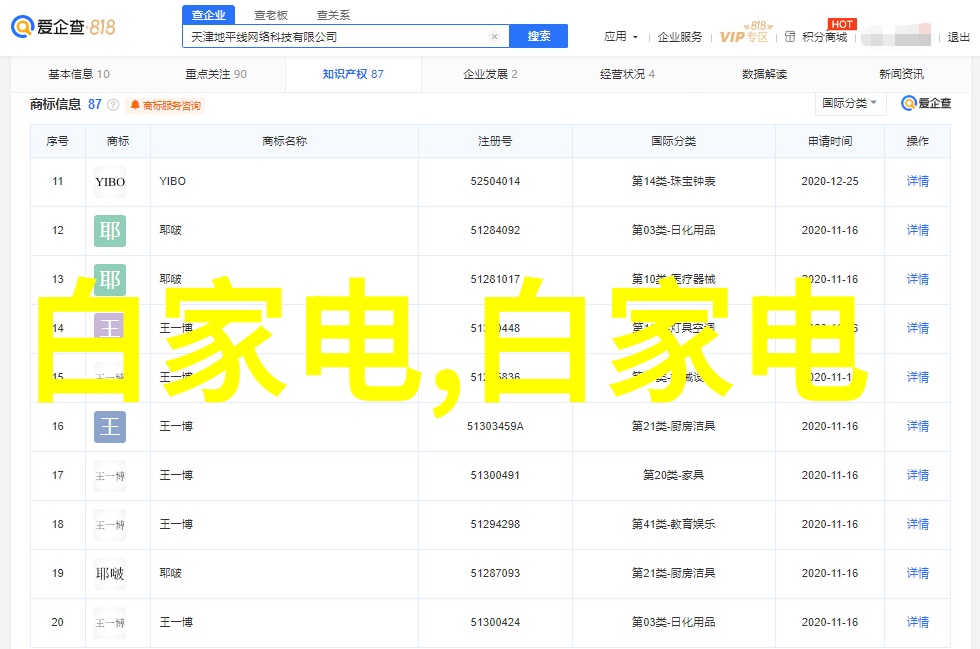Open the 耶啵 trademark thumbnail in row 19

click(110, 574)
